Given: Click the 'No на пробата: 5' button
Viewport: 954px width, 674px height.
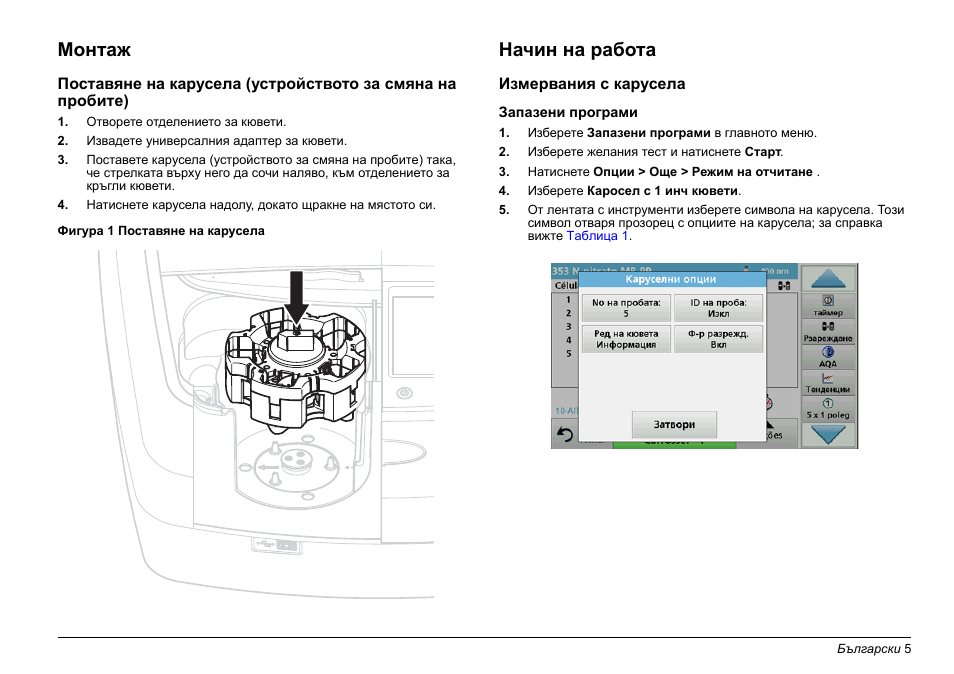Looking at the screenshot, I should click(626, 308).
